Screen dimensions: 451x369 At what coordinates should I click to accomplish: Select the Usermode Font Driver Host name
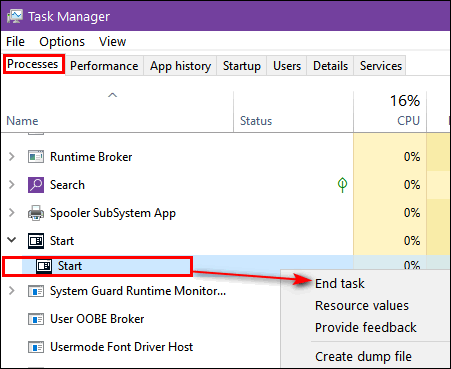121,347
